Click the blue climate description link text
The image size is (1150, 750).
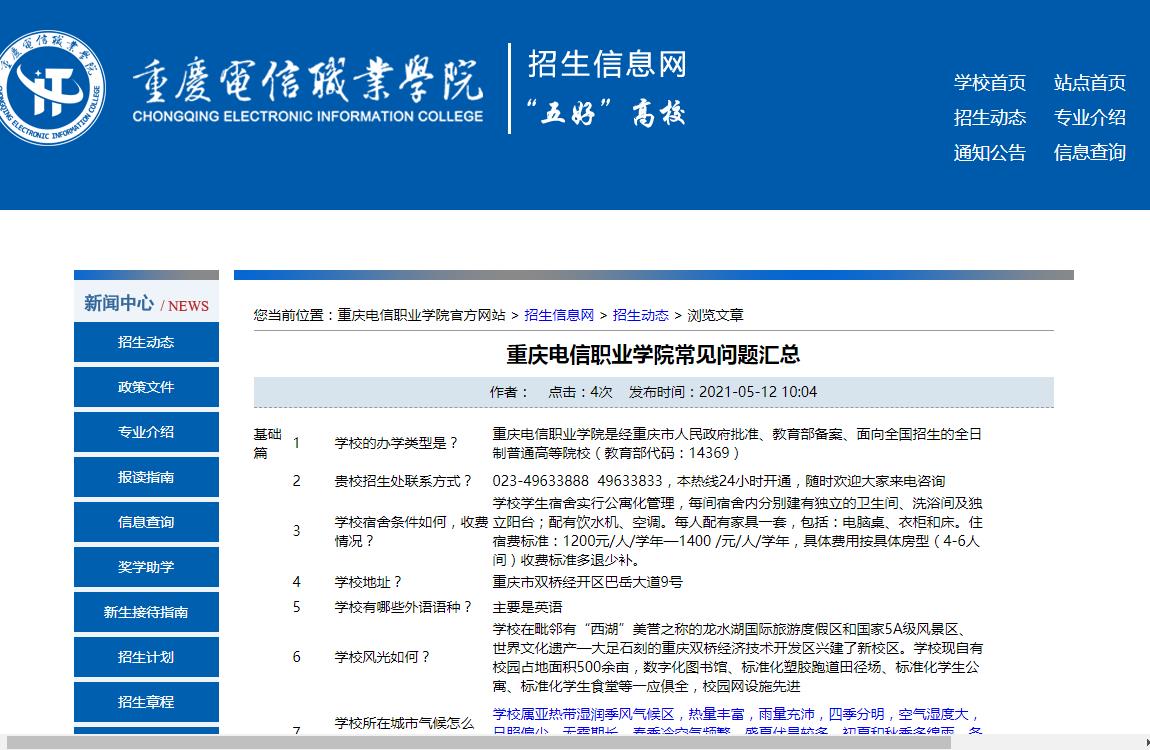point(735,715)
